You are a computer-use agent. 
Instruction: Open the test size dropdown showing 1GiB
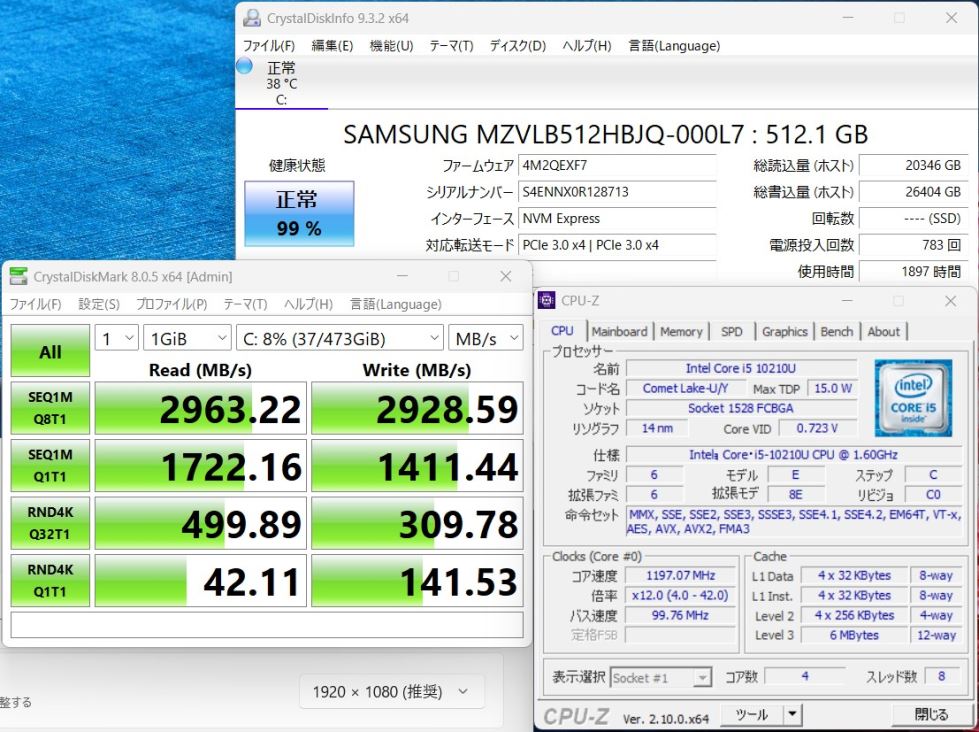click(x=187, y=338)
